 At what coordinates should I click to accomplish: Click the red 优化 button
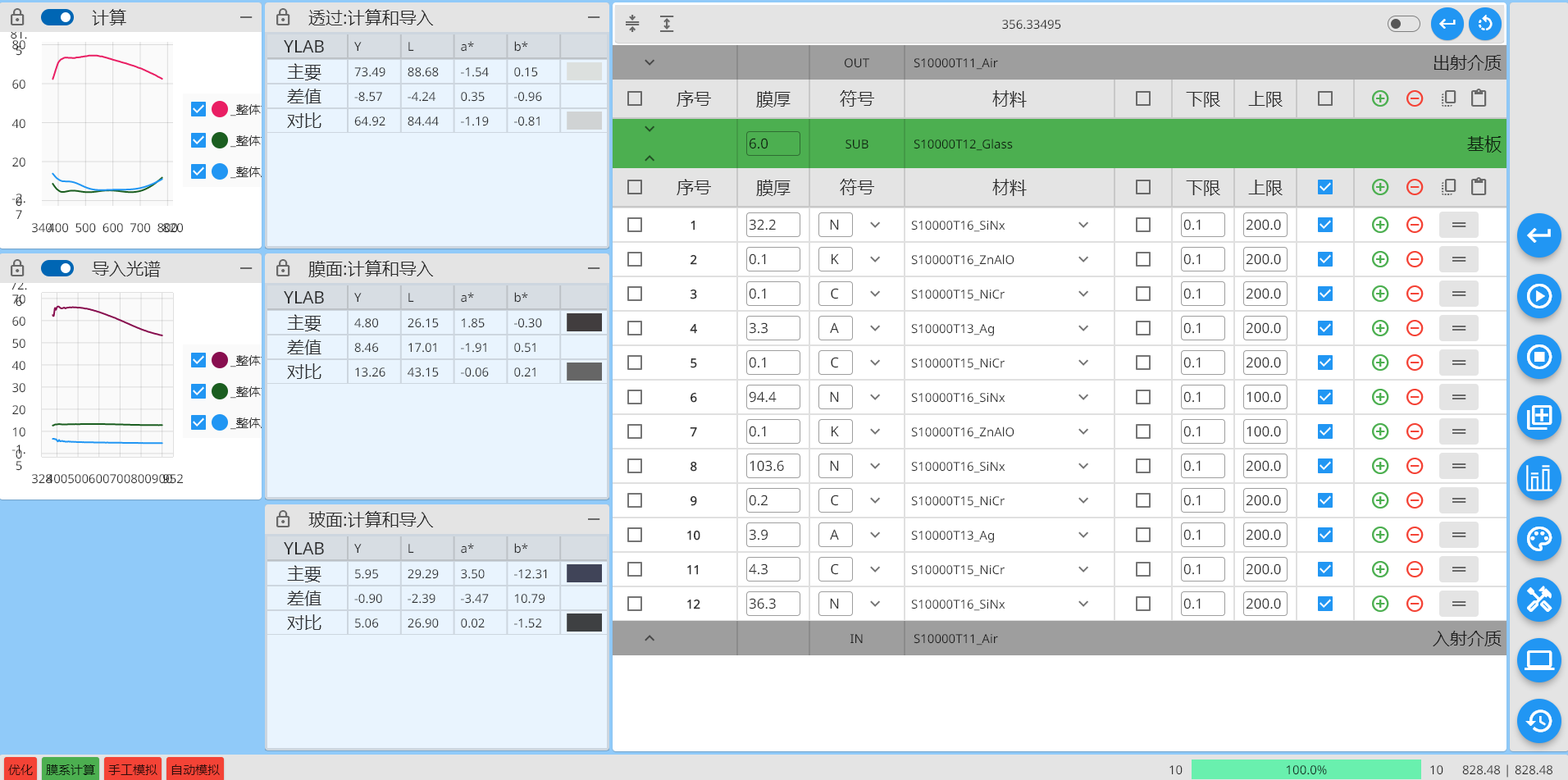(21, 769)
